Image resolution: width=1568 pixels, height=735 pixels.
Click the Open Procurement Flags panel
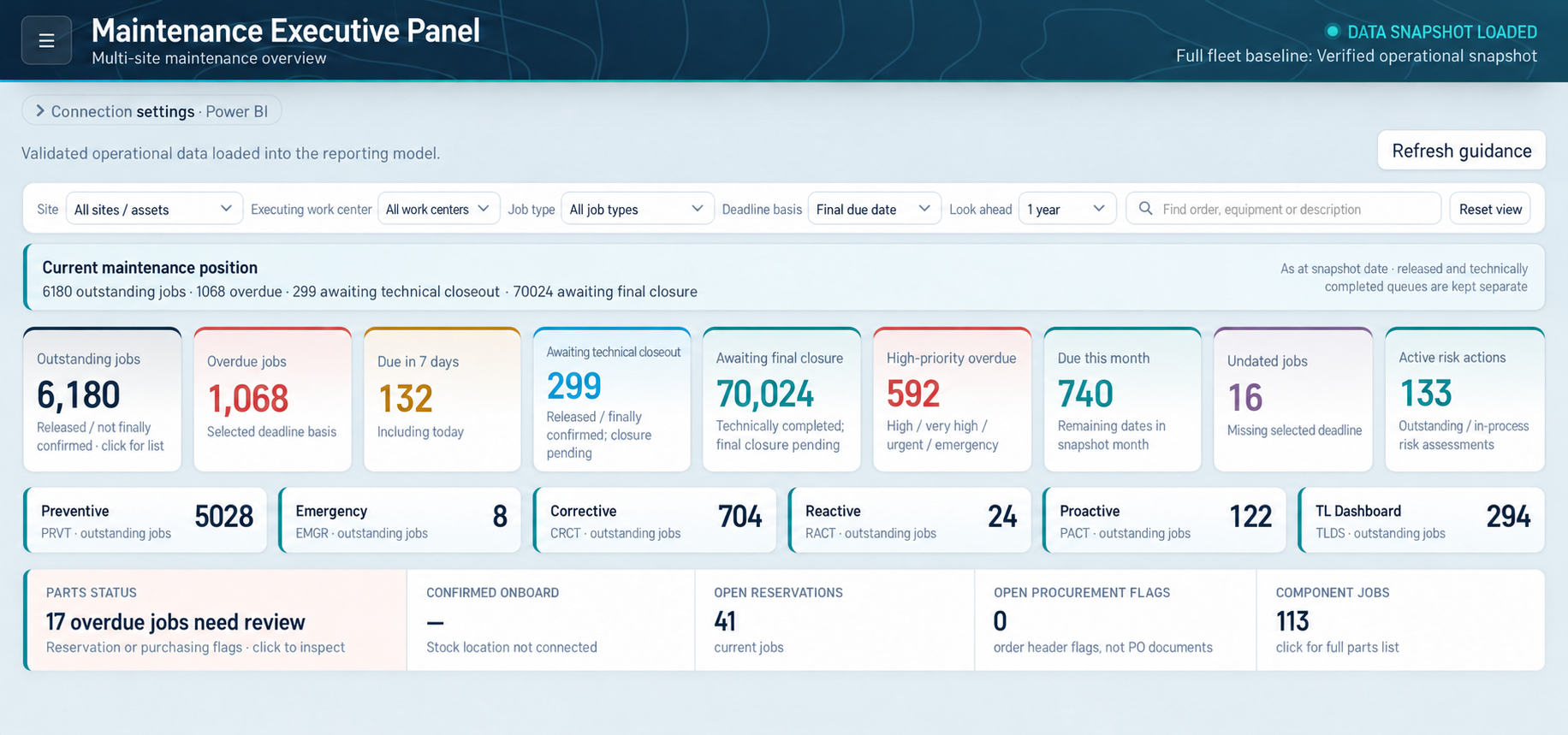1115,620
